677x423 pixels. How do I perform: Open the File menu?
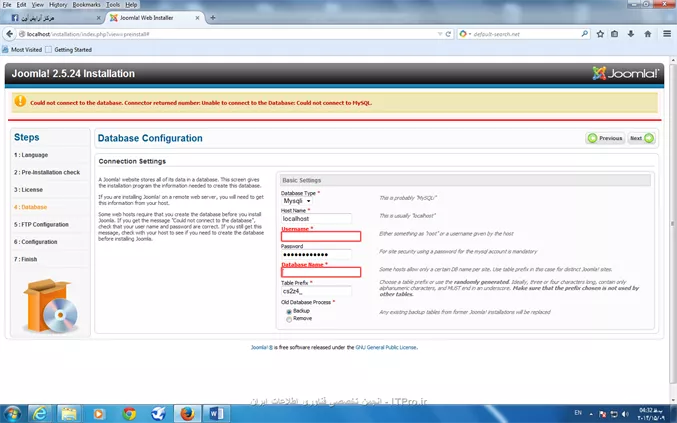click(7, 5)
